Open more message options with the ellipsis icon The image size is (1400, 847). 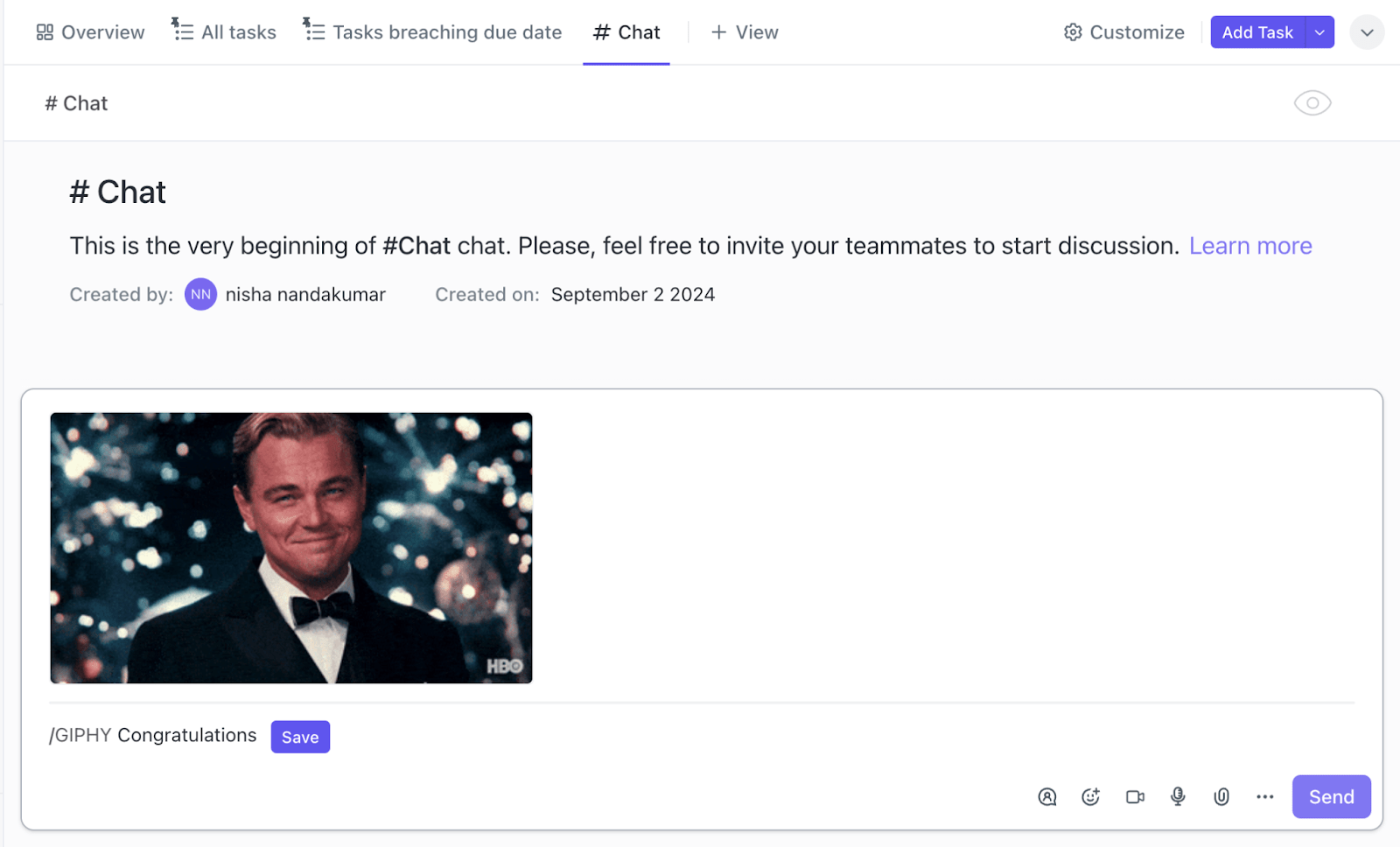click(x=1263, y=797)
